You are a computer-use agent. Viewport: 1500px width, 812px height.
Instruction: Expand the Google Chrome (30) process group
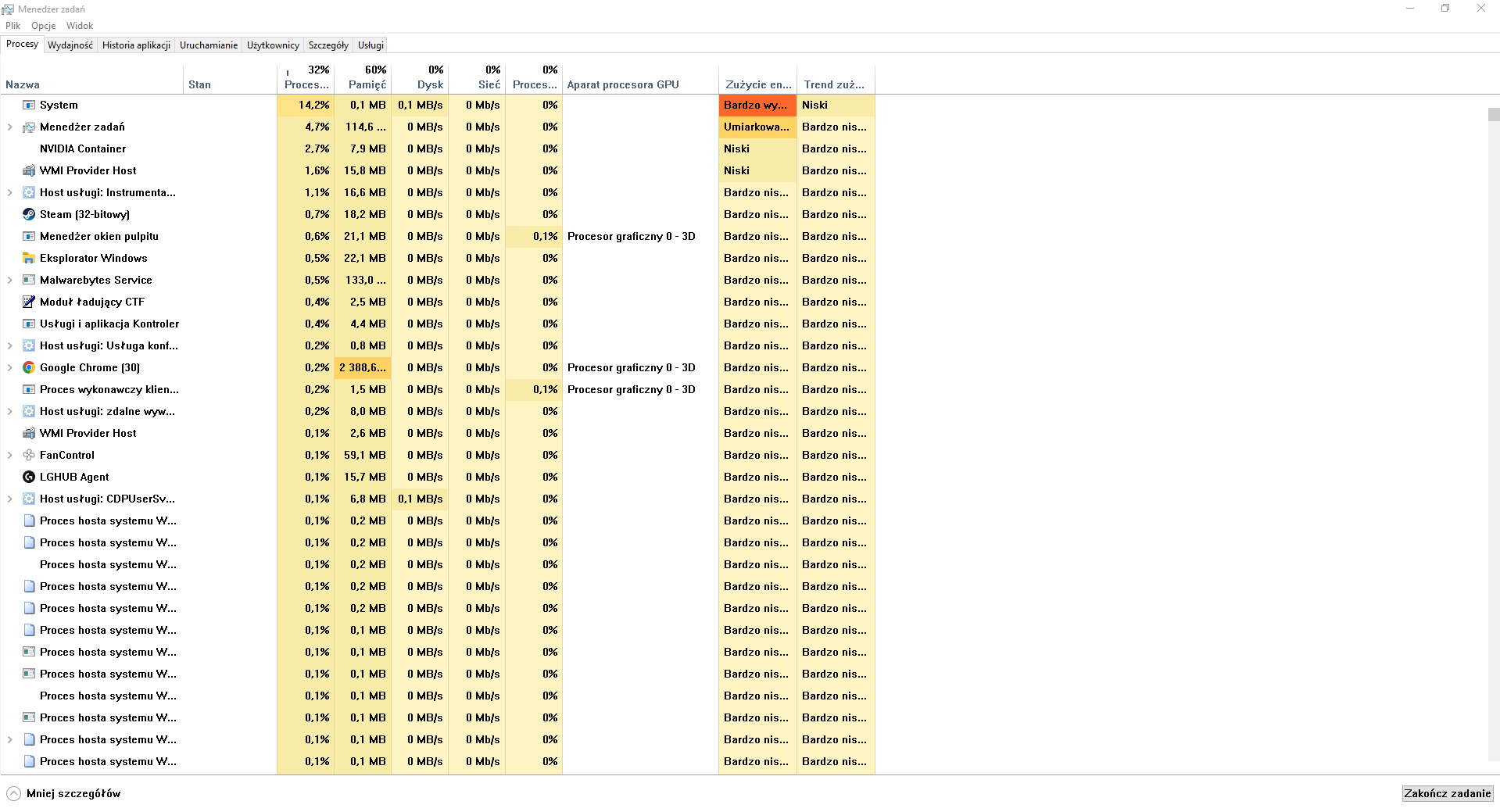(x=9, y=367)
